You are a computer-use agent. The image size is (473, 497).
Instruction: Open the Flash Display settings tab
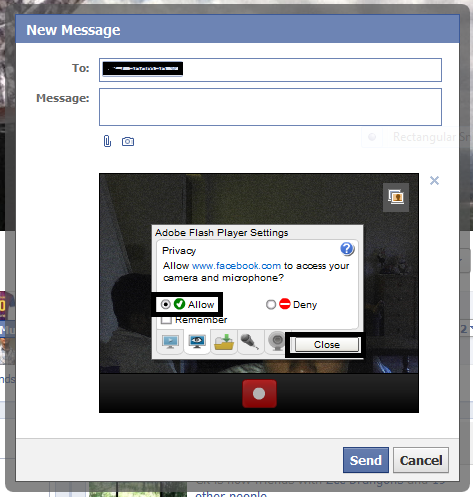pyautogui.click(x=170, y=342)
